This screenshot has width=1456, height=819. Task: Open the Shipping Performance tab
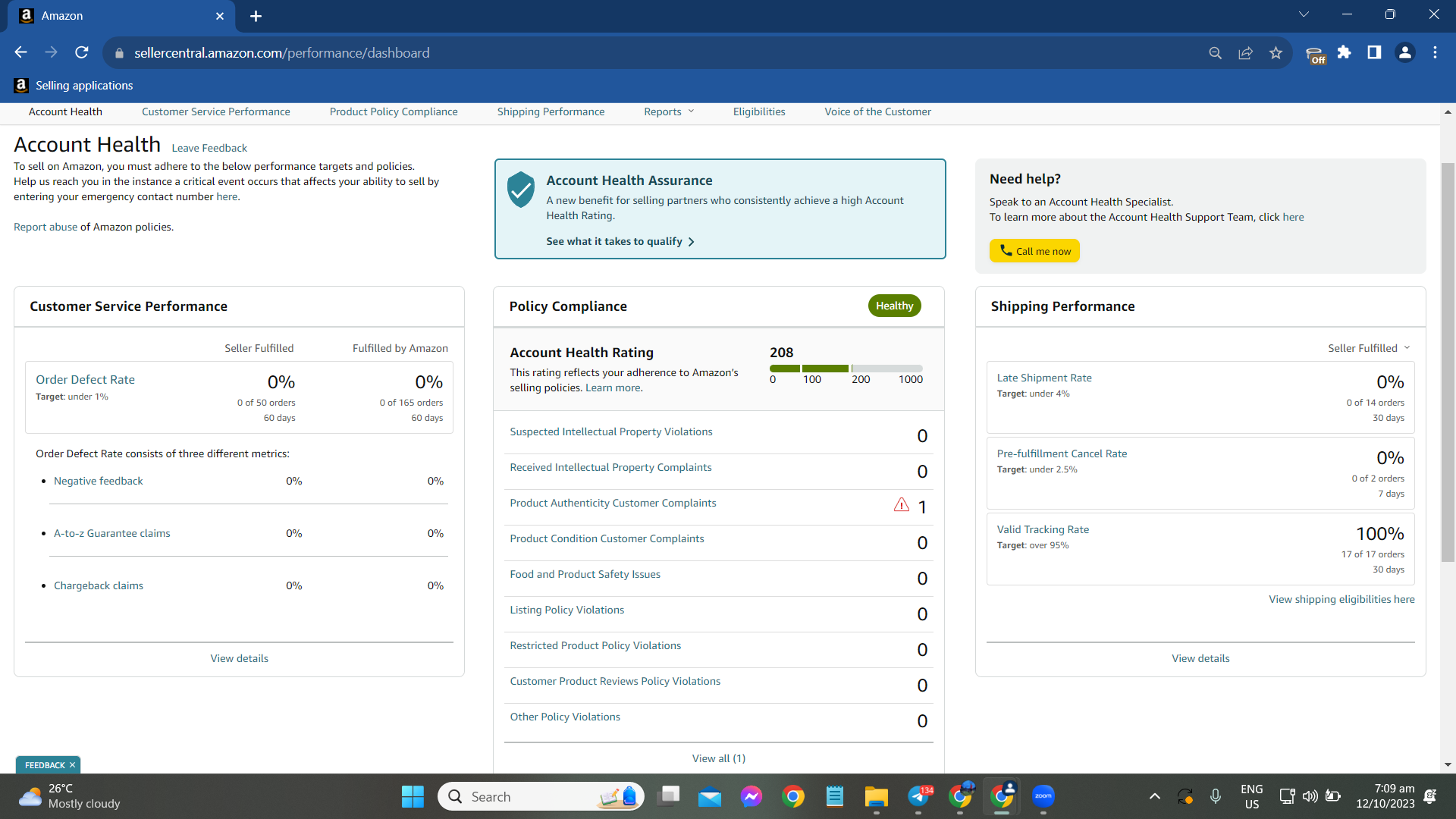click(551, 111)
